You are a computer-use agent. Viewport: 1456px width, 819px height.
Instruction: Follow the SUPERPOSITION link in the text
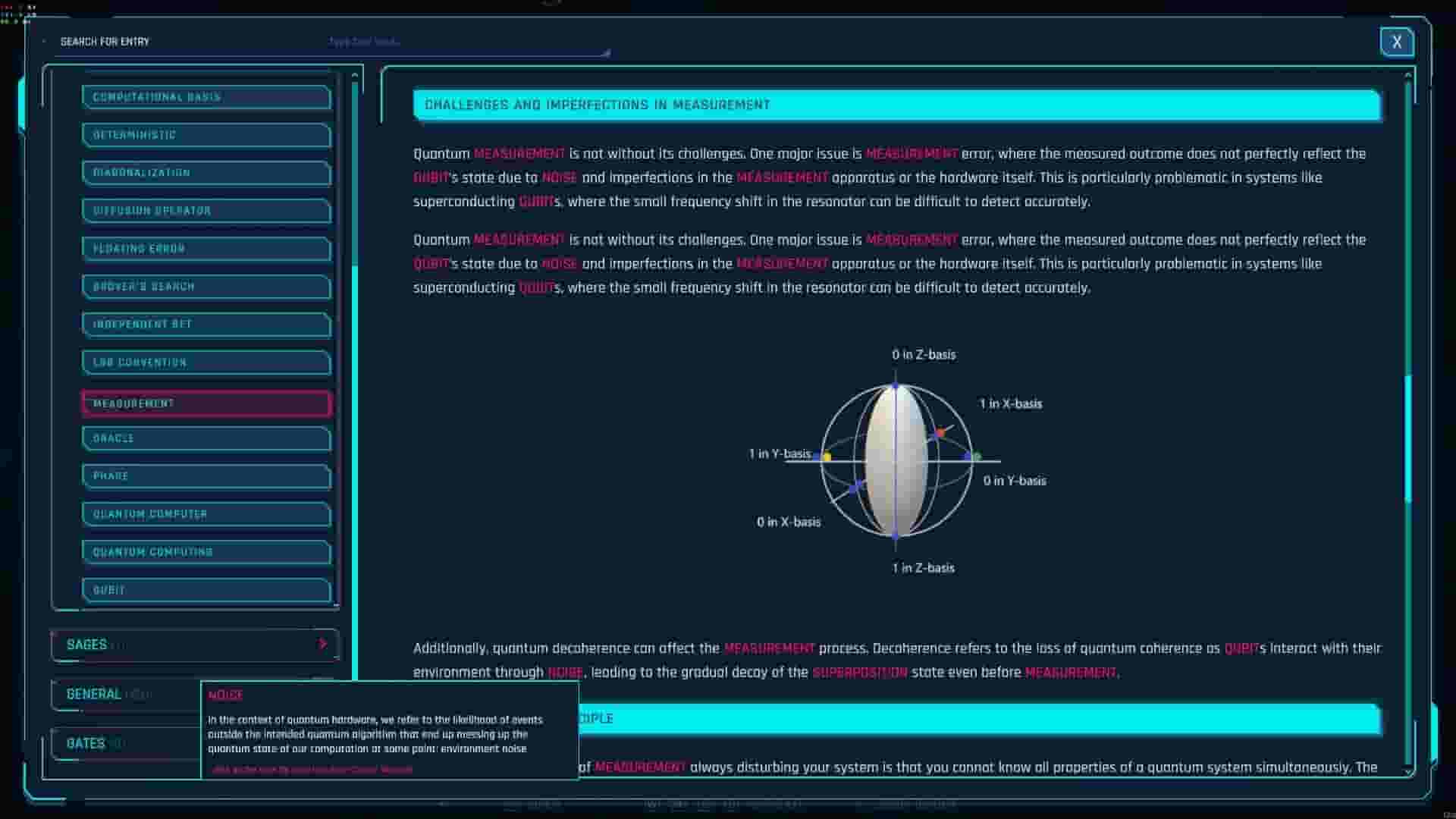(858, 672)
